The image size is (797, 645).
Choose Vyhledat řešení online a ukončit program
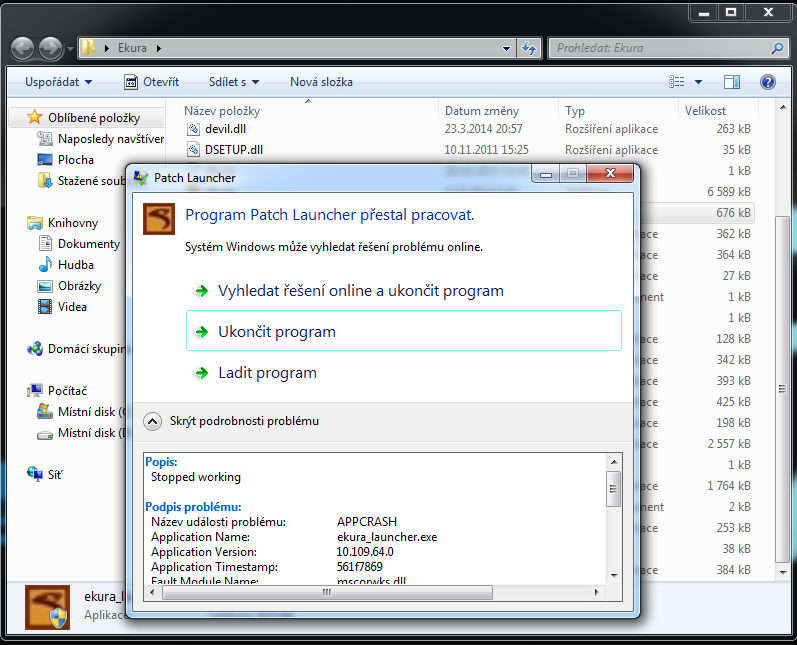click(360, 291)
